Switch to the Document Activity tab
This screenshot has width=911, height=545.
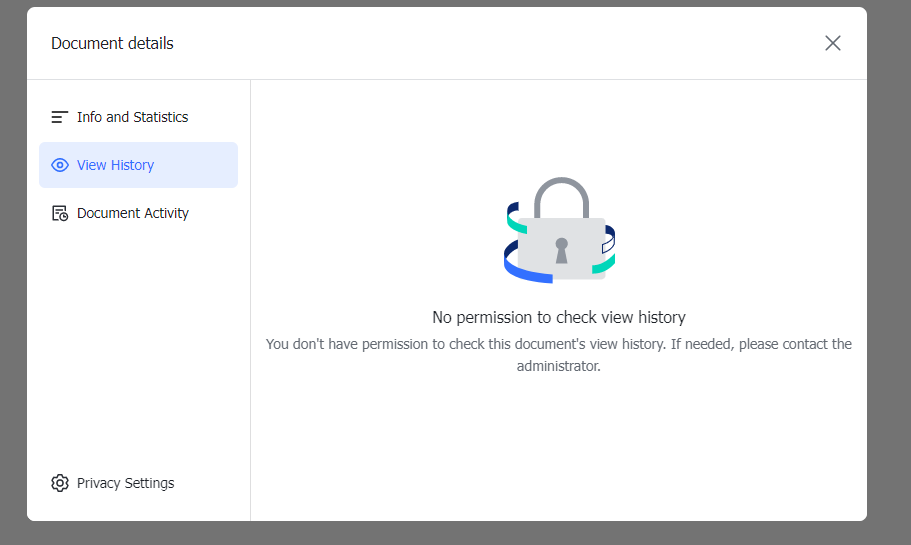132,213
